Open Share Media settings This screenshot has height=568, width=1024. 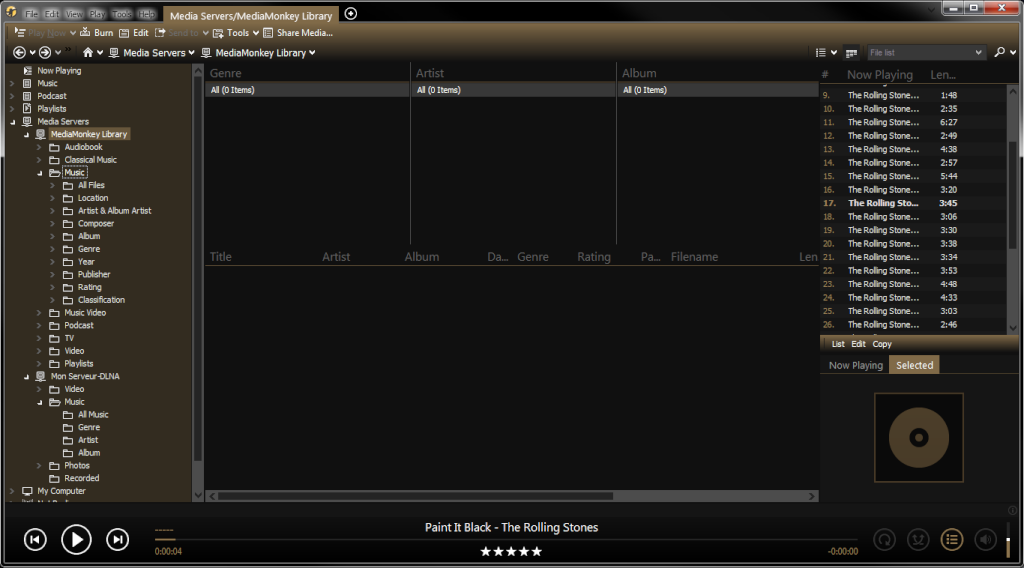pyautogui.click(x=298, y=33)
